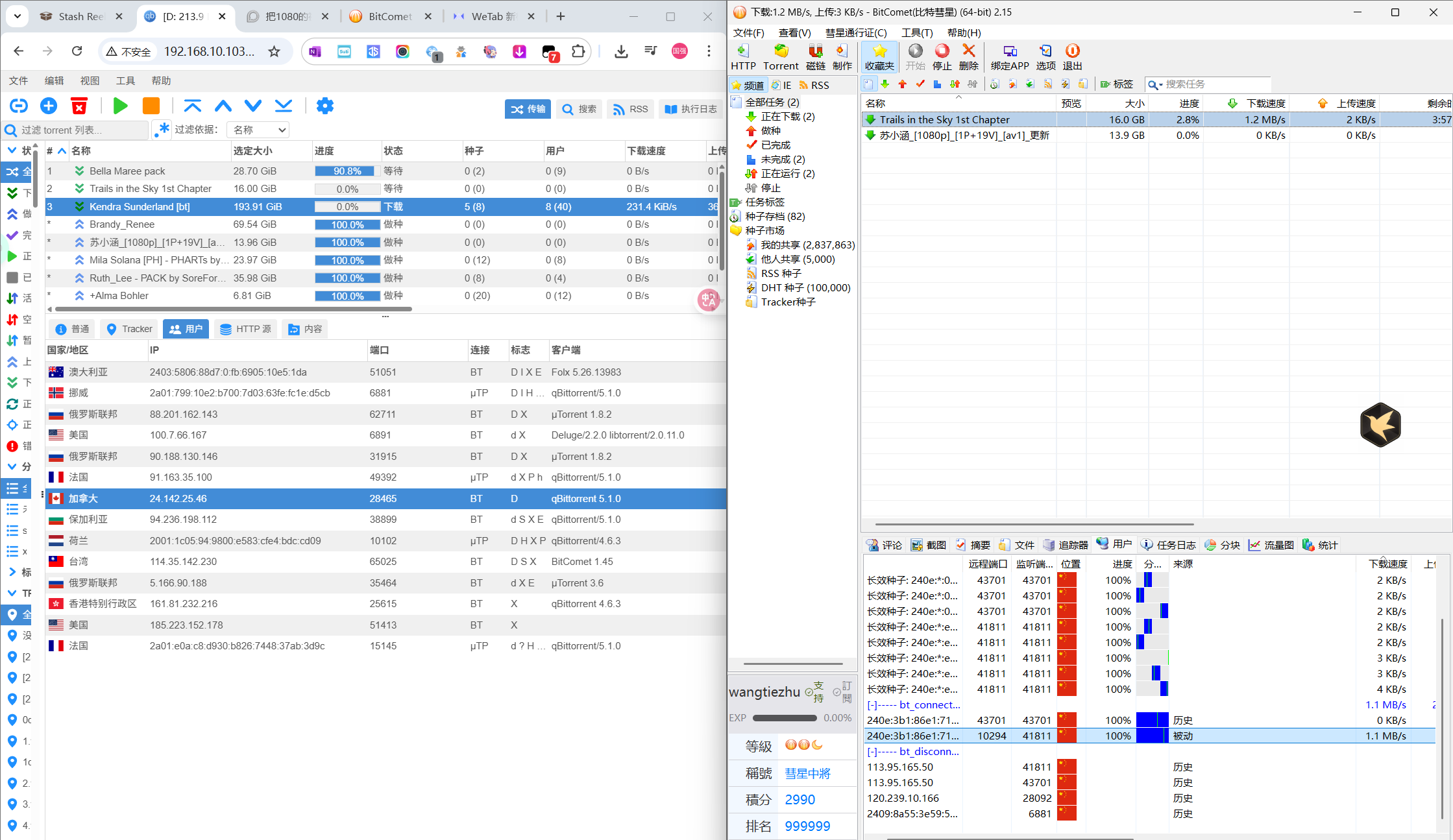The height and width of the screenshot is (840, 1453).
Task: Open the 执行日志 execution log button
Action: coord(691,109)
